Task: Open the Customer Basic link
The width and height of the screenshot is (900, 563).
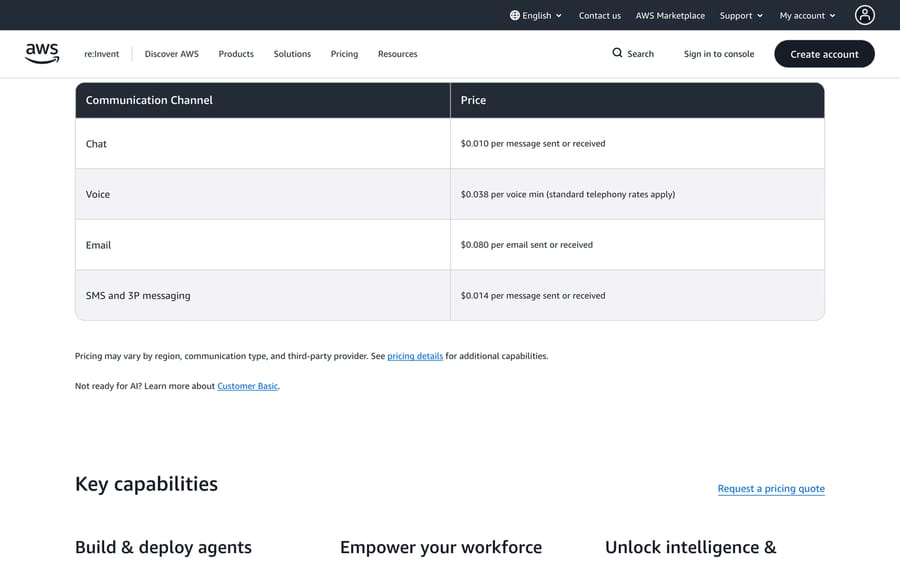Action: [247, 386]
